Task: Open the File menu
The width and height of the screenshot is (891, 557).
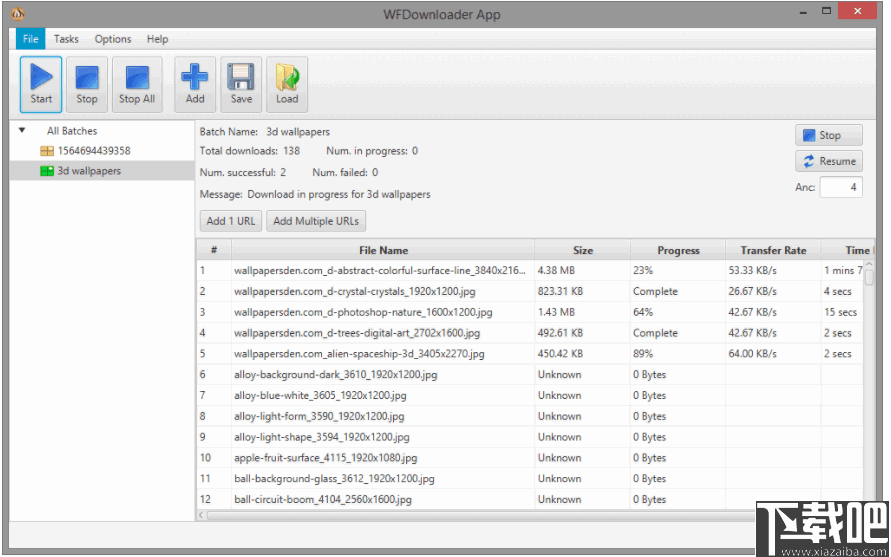Action: tap(30, 39)
